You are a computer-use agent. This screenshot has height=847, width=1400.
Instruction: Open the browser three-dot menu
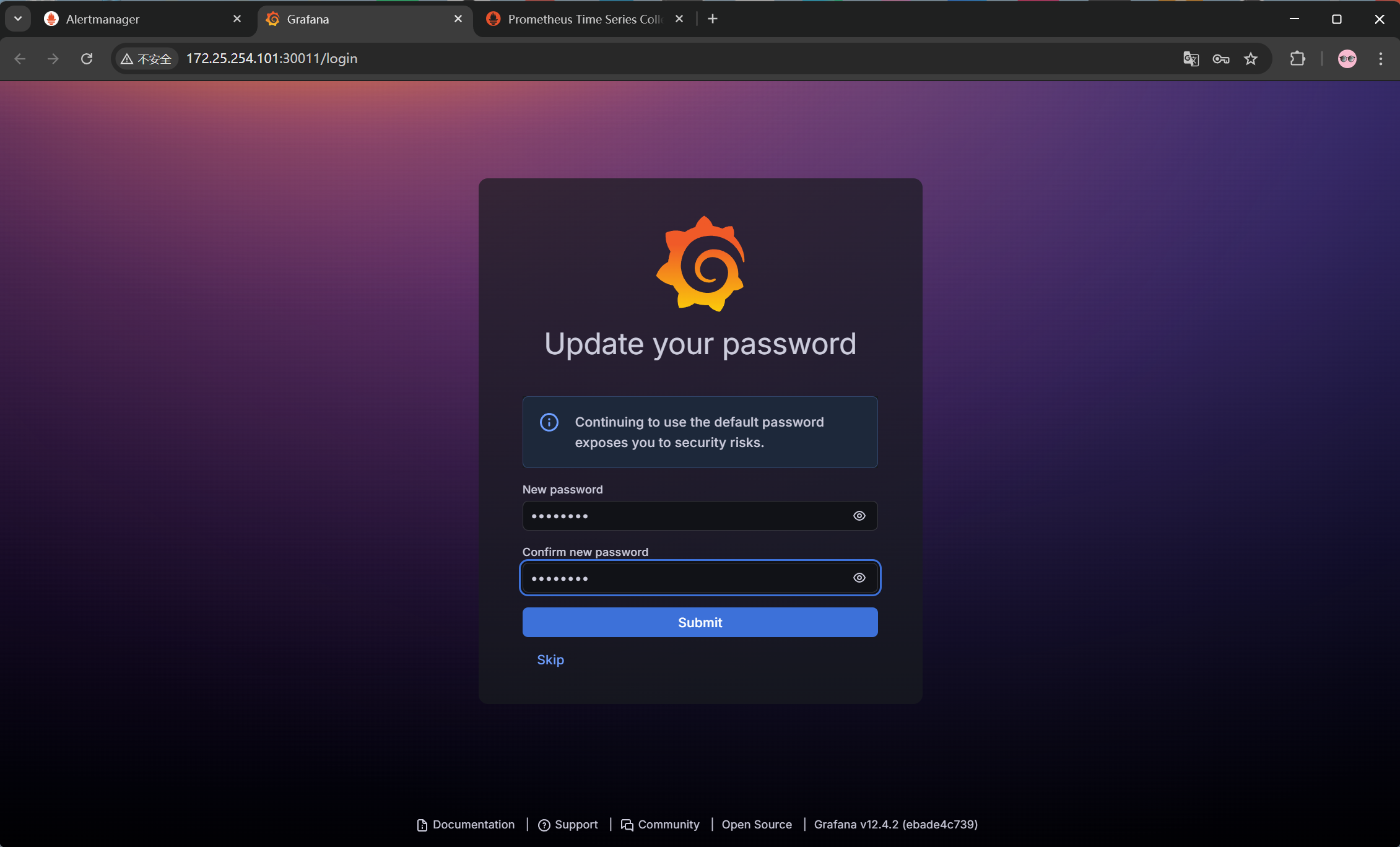(x=1380, y=59)
